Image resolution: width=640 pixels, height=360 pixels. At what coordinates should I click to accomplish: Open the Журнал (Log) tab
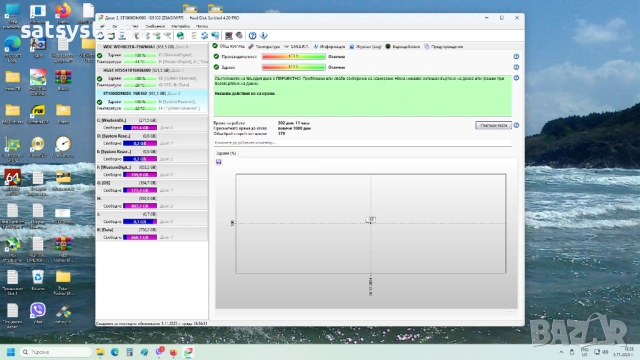[365, 47]
